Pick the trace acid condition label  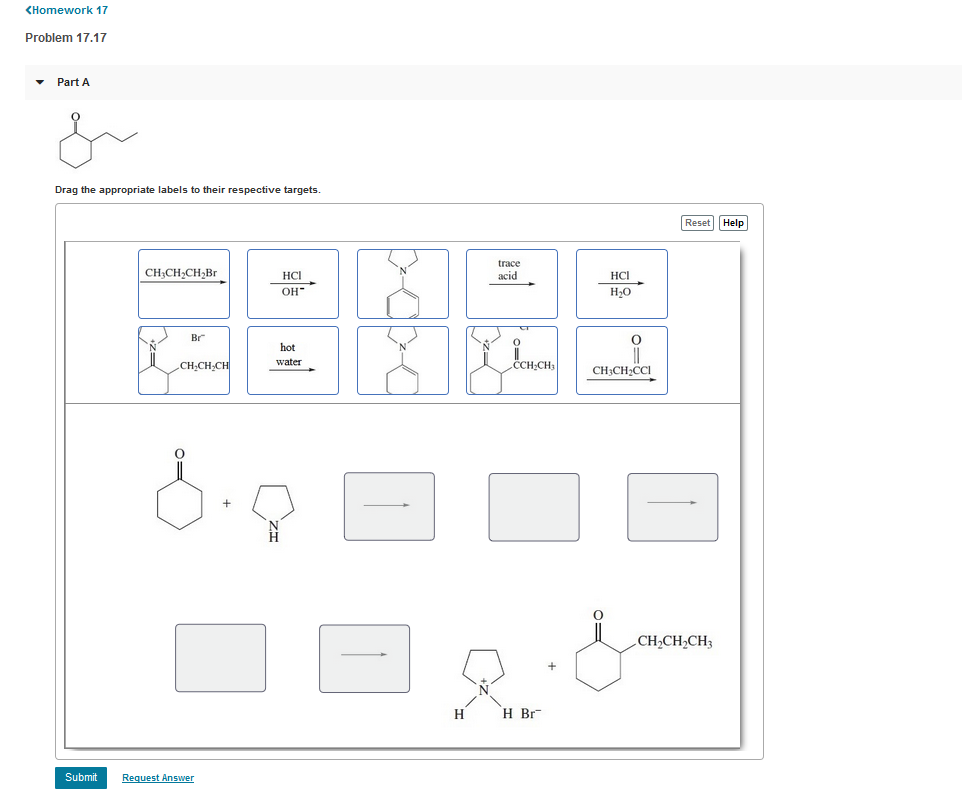click(x=511, y=283)
